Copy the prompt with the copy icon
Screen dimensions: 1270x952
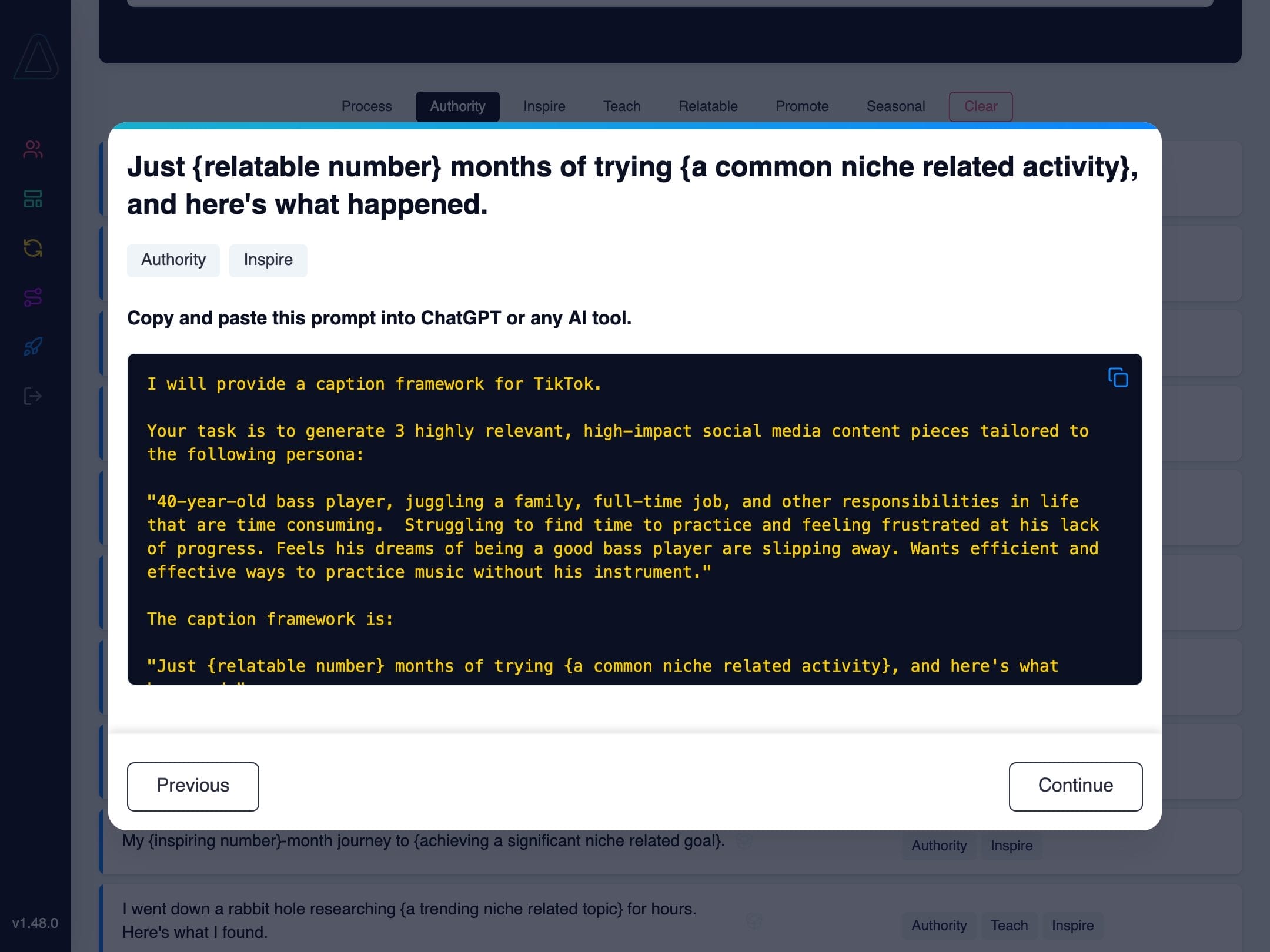click(1118, 377)
